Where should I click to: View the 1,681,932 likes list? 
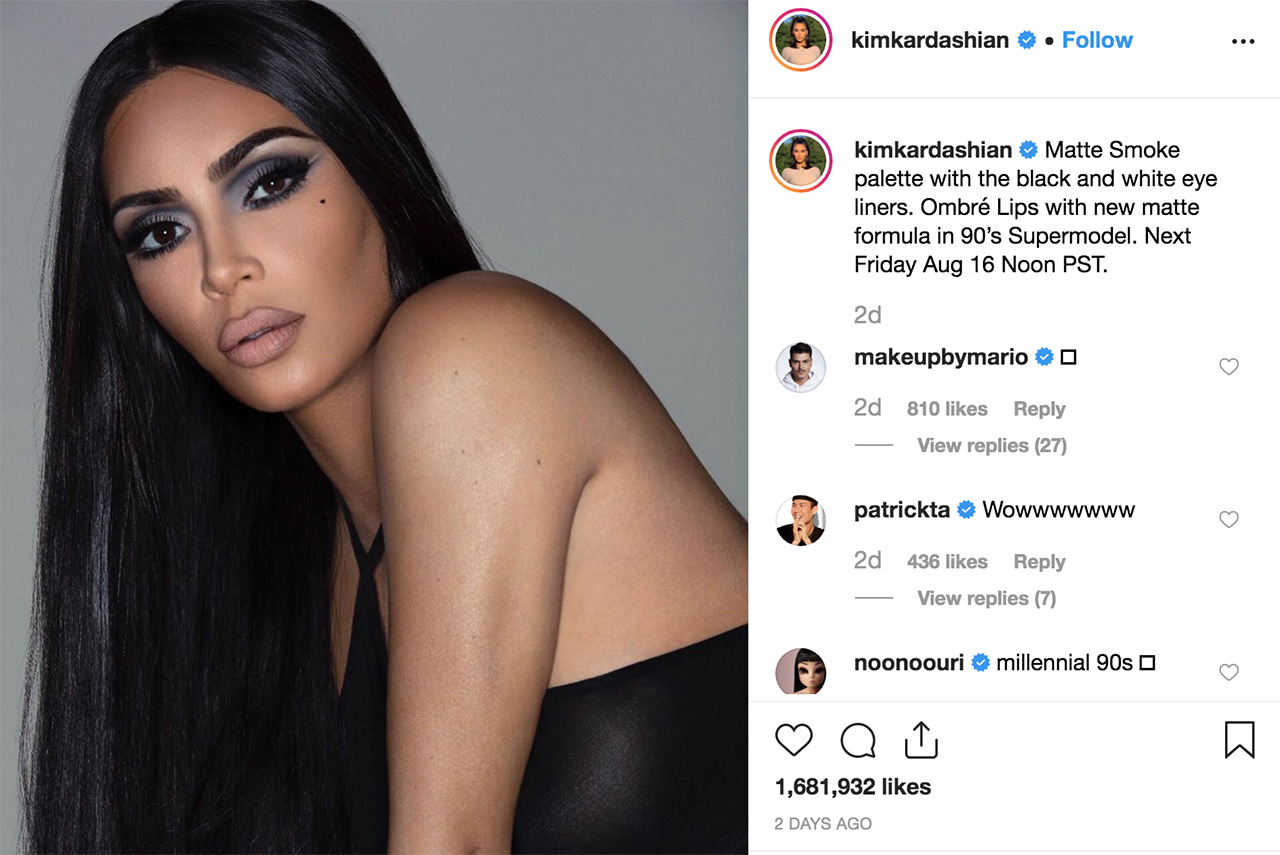click(853, 787)
